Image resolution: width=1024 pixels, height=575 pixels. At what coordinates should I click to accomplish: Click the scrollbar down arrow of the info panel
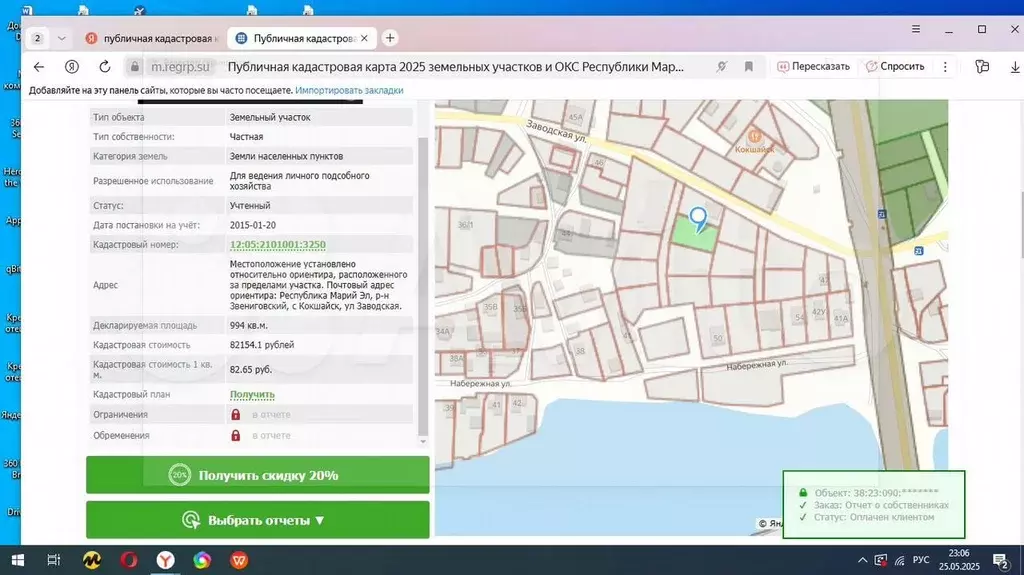tap(423, 442)
